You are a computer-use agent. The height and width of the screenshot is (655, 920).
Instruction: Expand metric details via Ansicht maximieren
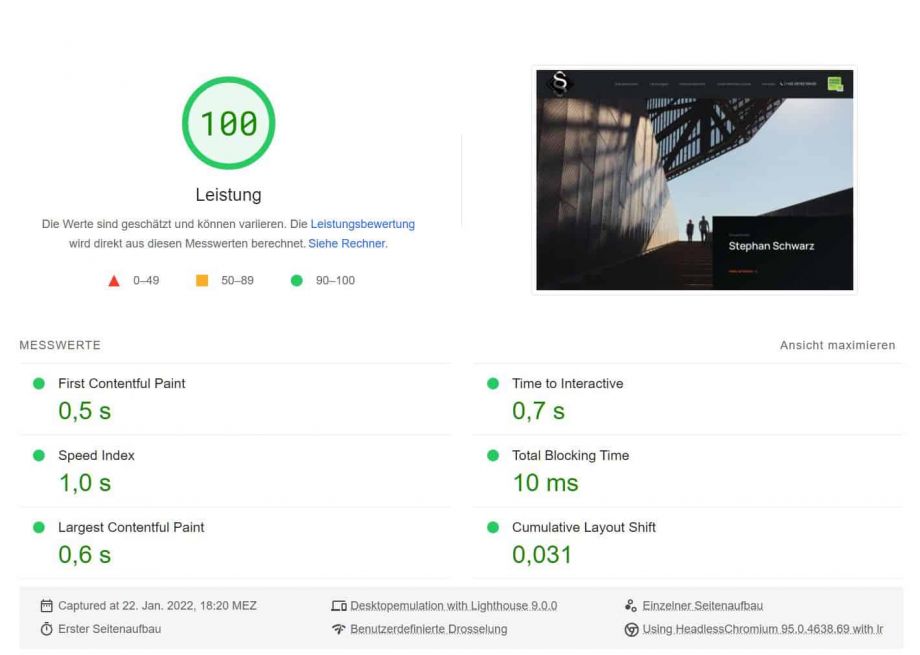pos(837,345)
